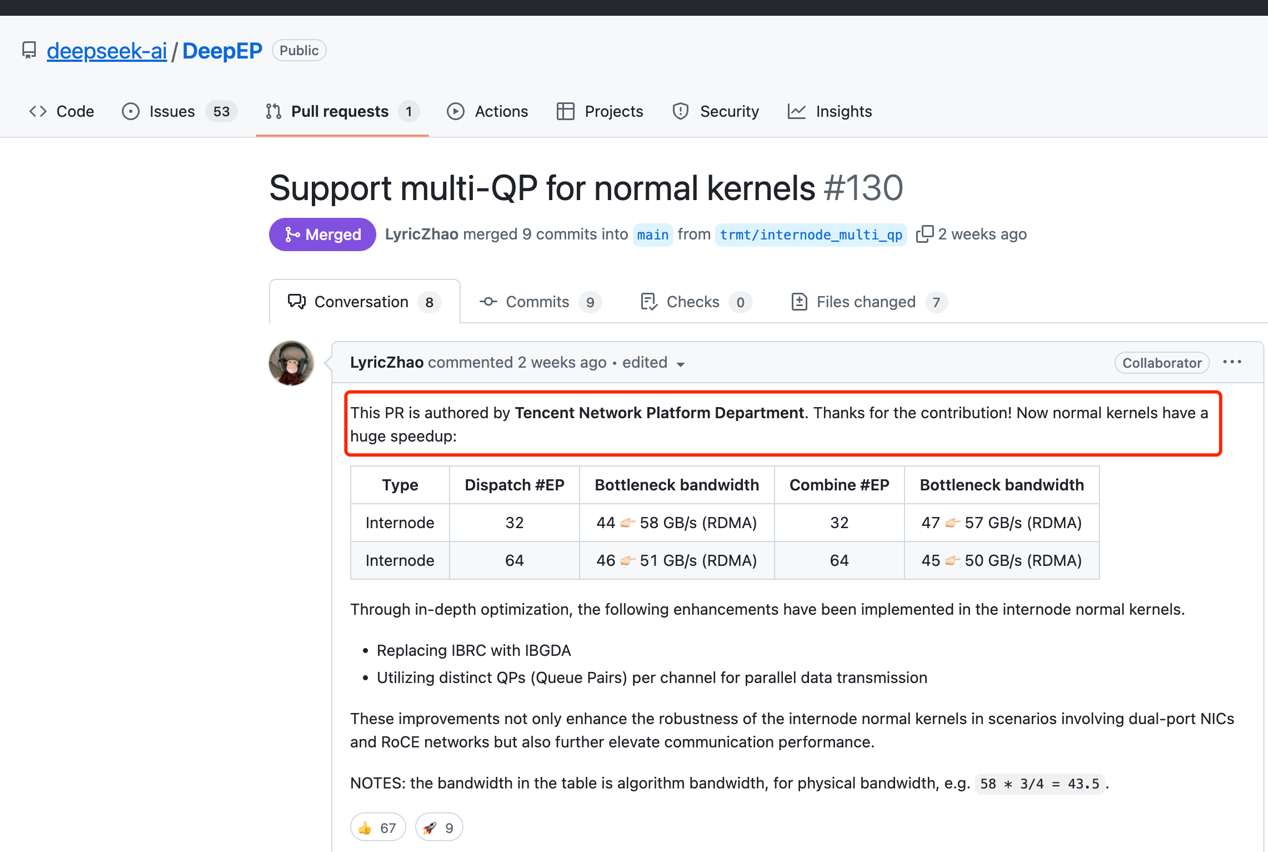Click the trmt/internode_multi_qp branch label
The image size is (1268, 852).
click(x=811, y=235)
